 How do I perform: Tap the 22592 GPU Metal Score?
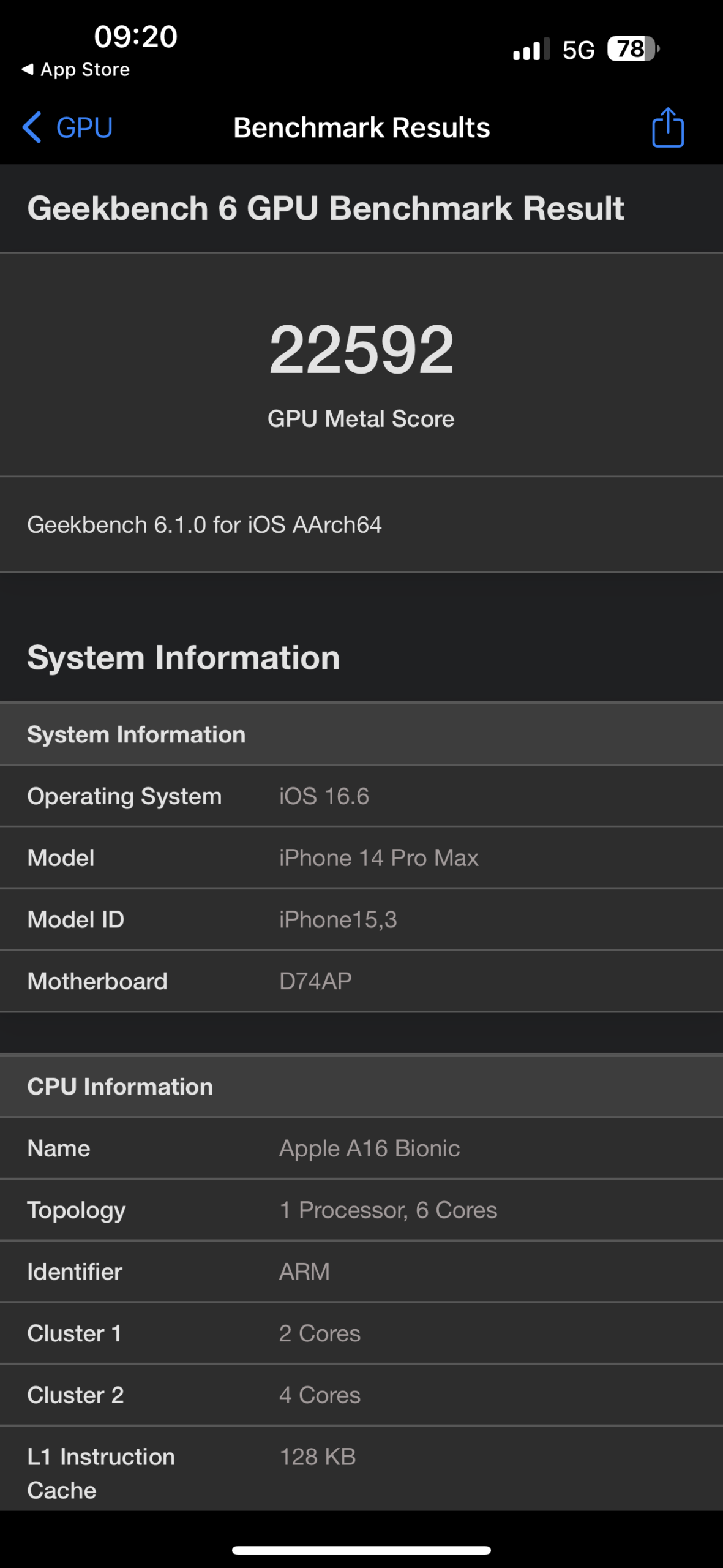click(361, 350)
